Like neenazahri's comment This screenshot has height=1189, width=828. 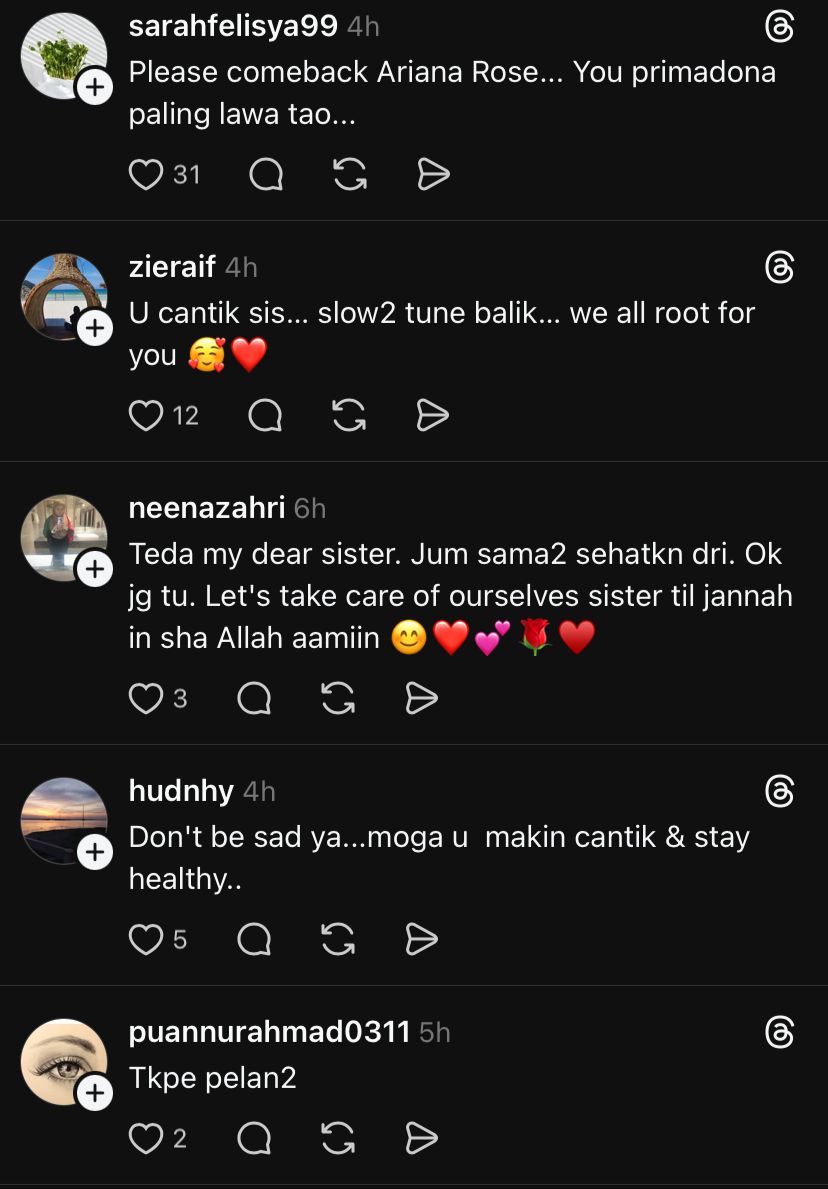pos(146,698)
